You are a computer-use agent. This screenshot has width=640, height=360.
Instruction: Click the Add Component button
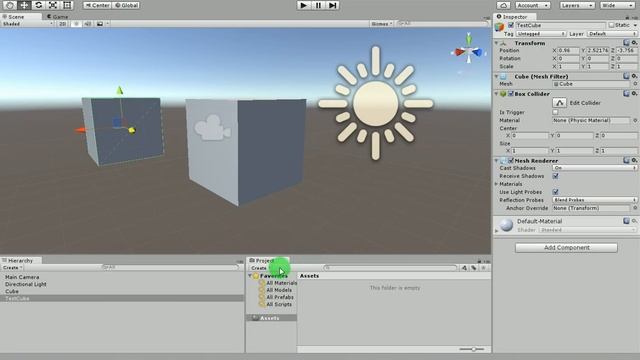click(x=566, y=248)
